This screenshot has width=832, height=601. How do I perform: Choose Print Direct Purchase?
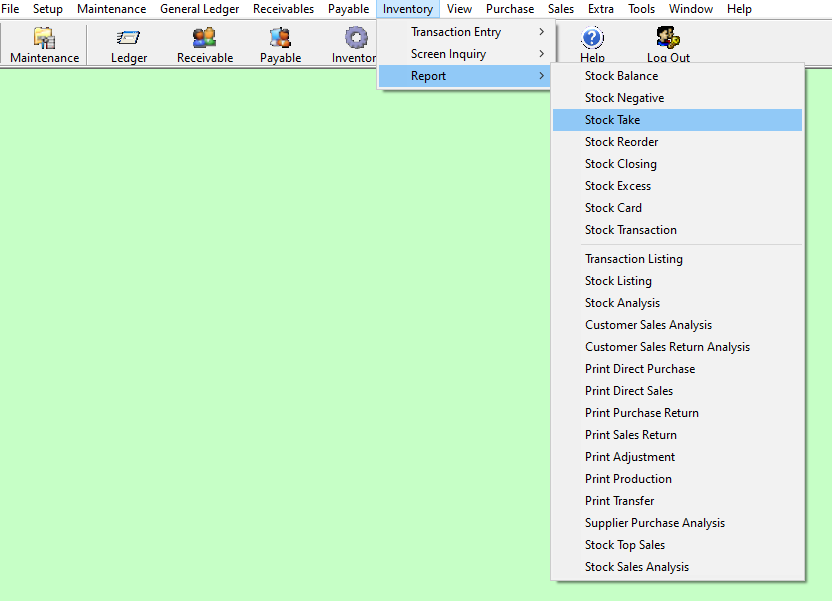pyautogui.click(x=678, y=369)
